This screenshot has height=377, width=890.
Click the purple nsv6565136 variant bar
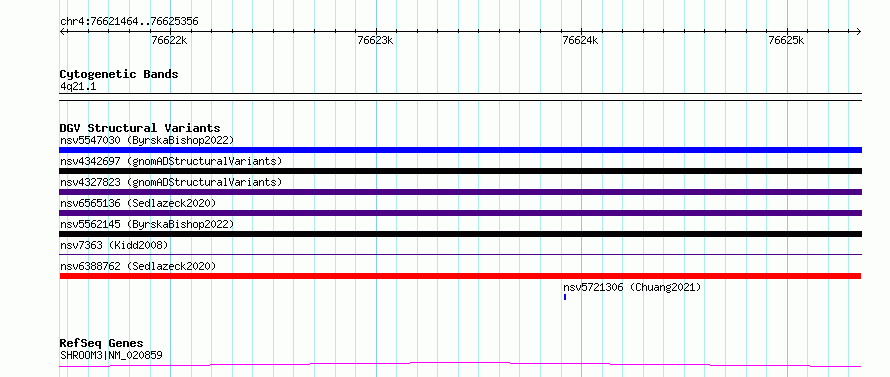coord(460,213)
